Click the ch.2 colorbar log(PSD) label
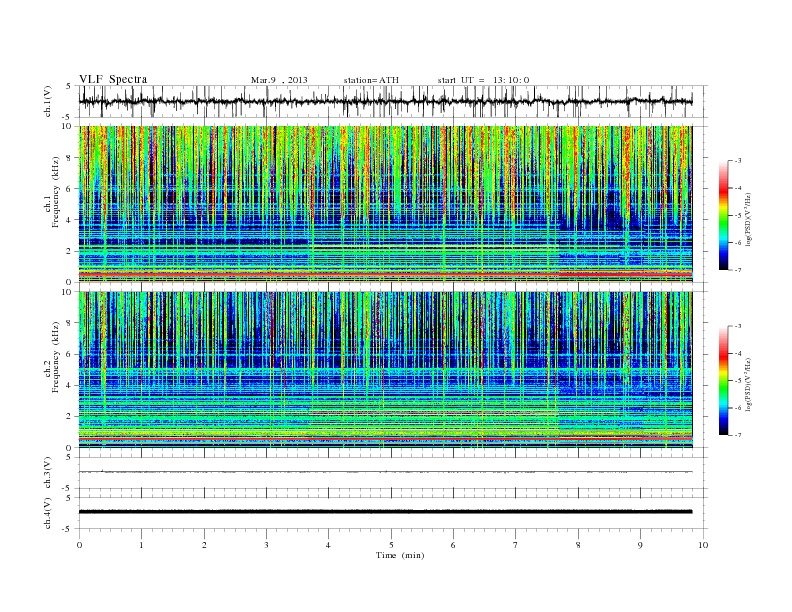This screenshot has height=612, width=792. click(x=749, y=385)
